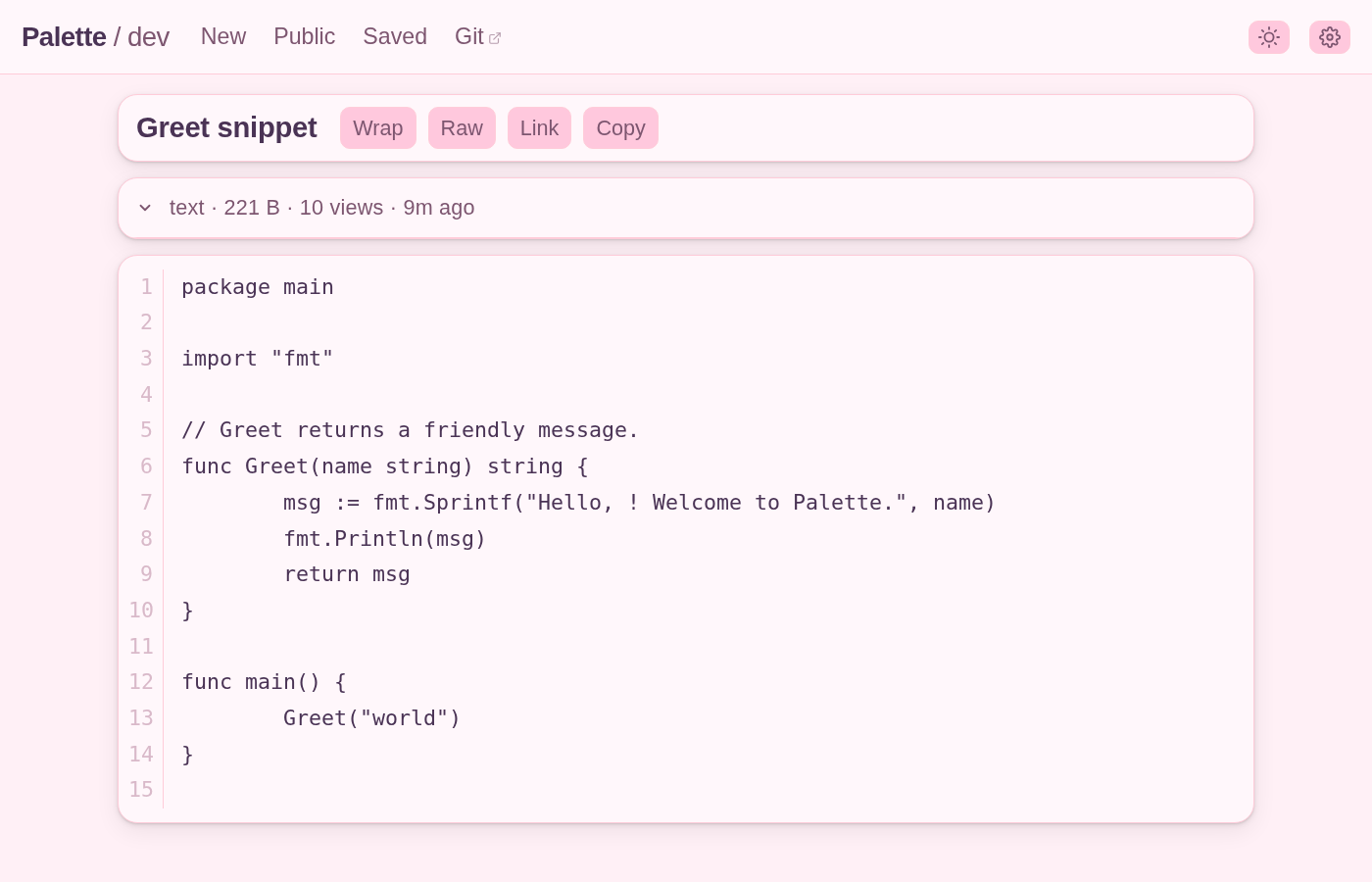Click the snippet metadata info text
Image resolution: width=1372 pixels, height=882 pixels.
[321, 208]
